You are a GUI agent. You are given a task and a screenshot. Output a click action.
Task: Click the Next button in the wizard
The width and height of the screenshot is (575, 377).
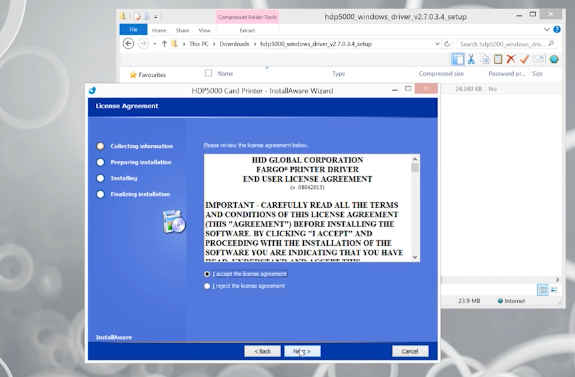coord(303,351)
